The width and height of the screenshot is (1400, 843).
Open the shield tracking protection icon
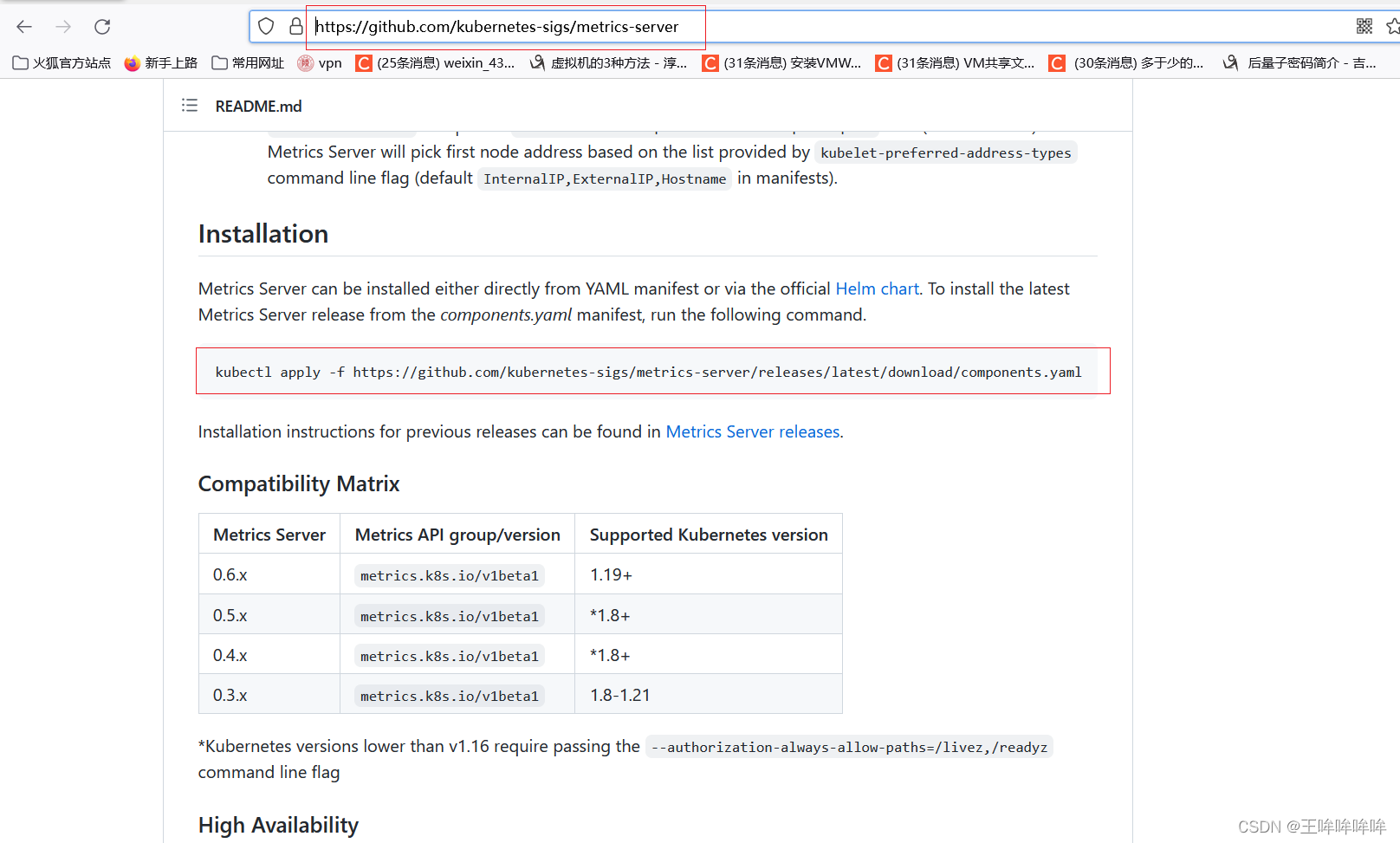click(266, 27)
